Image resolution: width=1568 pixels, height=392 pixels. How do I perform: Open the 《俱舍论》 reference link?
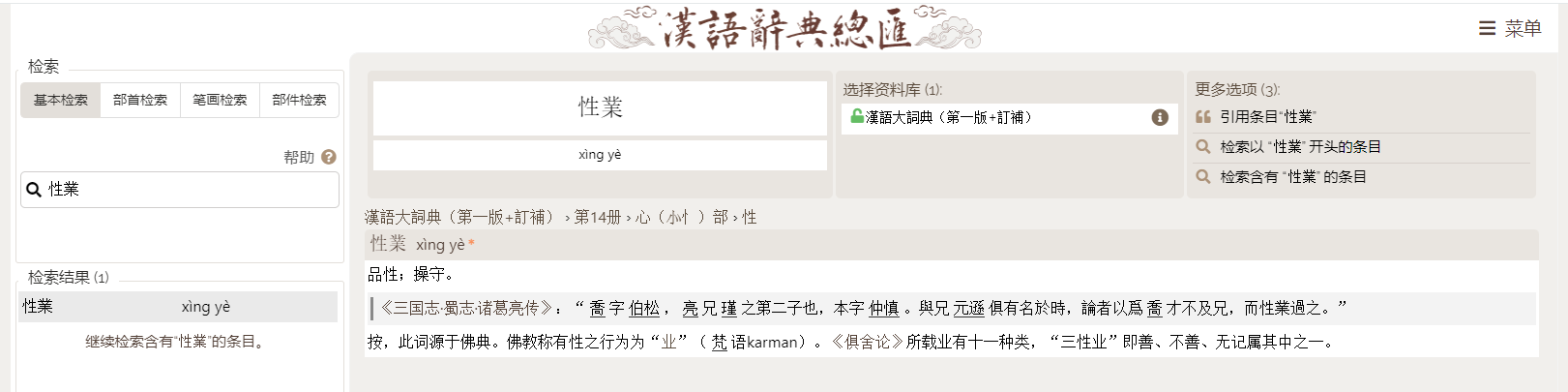867,342
